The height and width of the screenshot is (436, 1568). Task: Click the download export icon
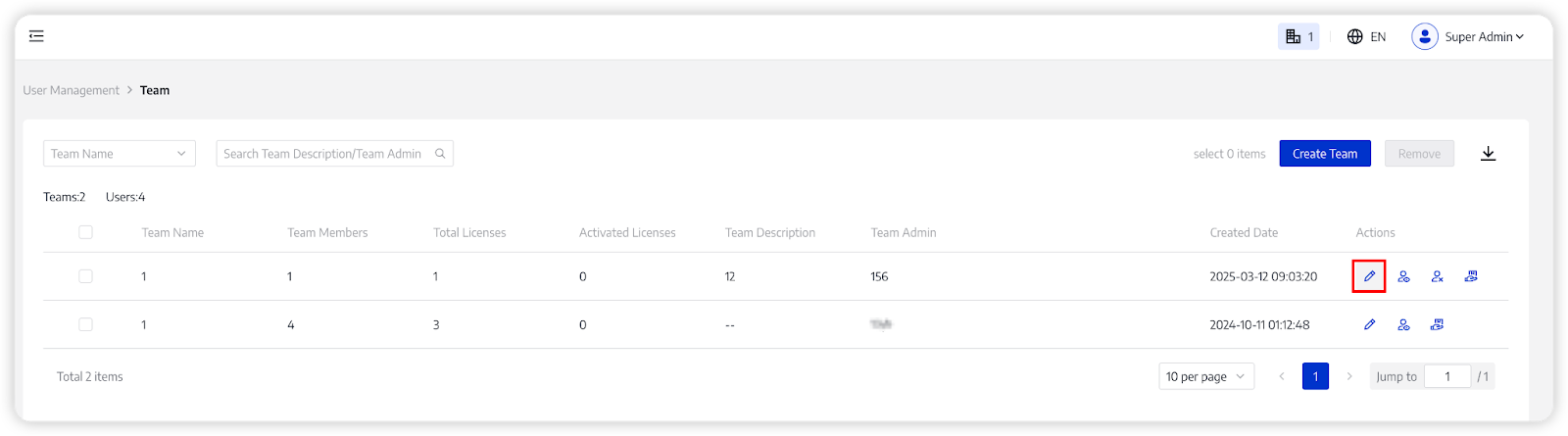pos(1488,154)
